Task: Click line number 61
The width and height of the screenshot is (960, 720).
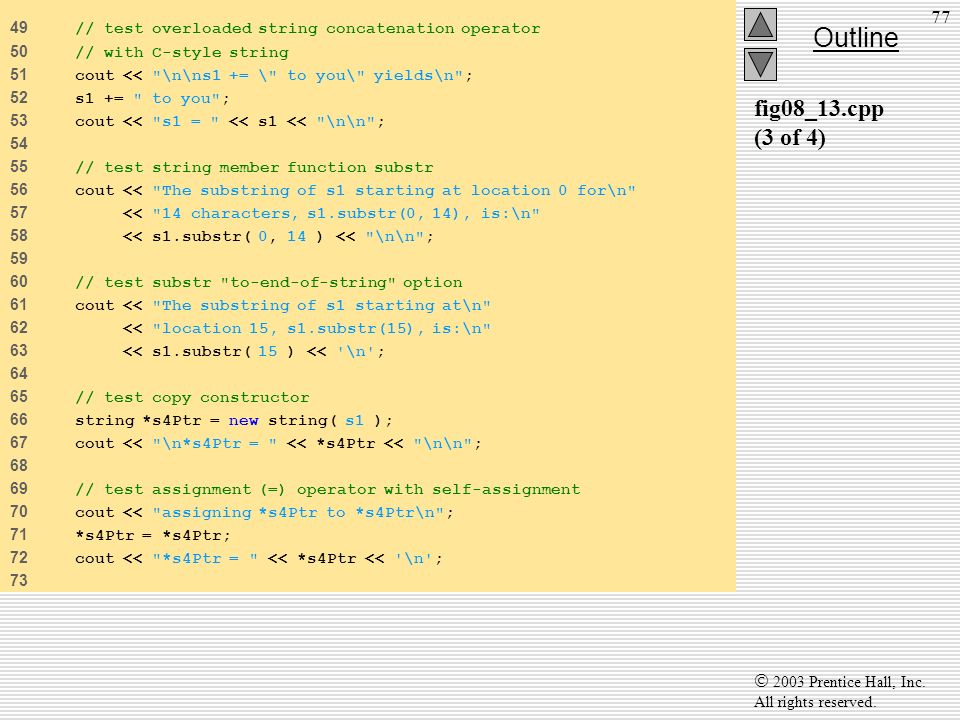Action: point(19,304)
